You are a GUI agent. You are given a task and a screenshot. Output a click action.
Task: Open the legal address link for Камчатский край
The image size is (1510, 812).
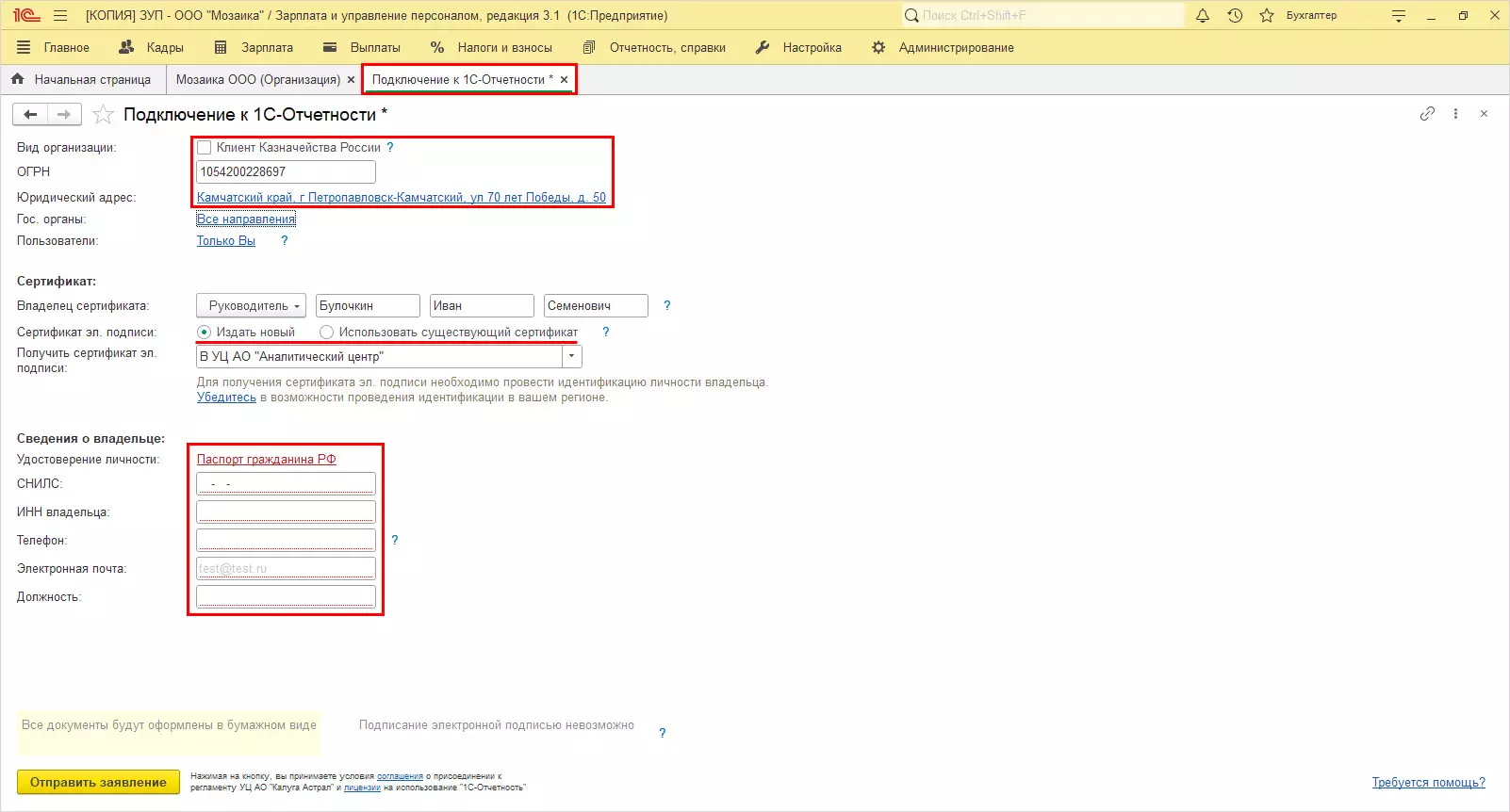pyautogui.click(x=402, y=198)
